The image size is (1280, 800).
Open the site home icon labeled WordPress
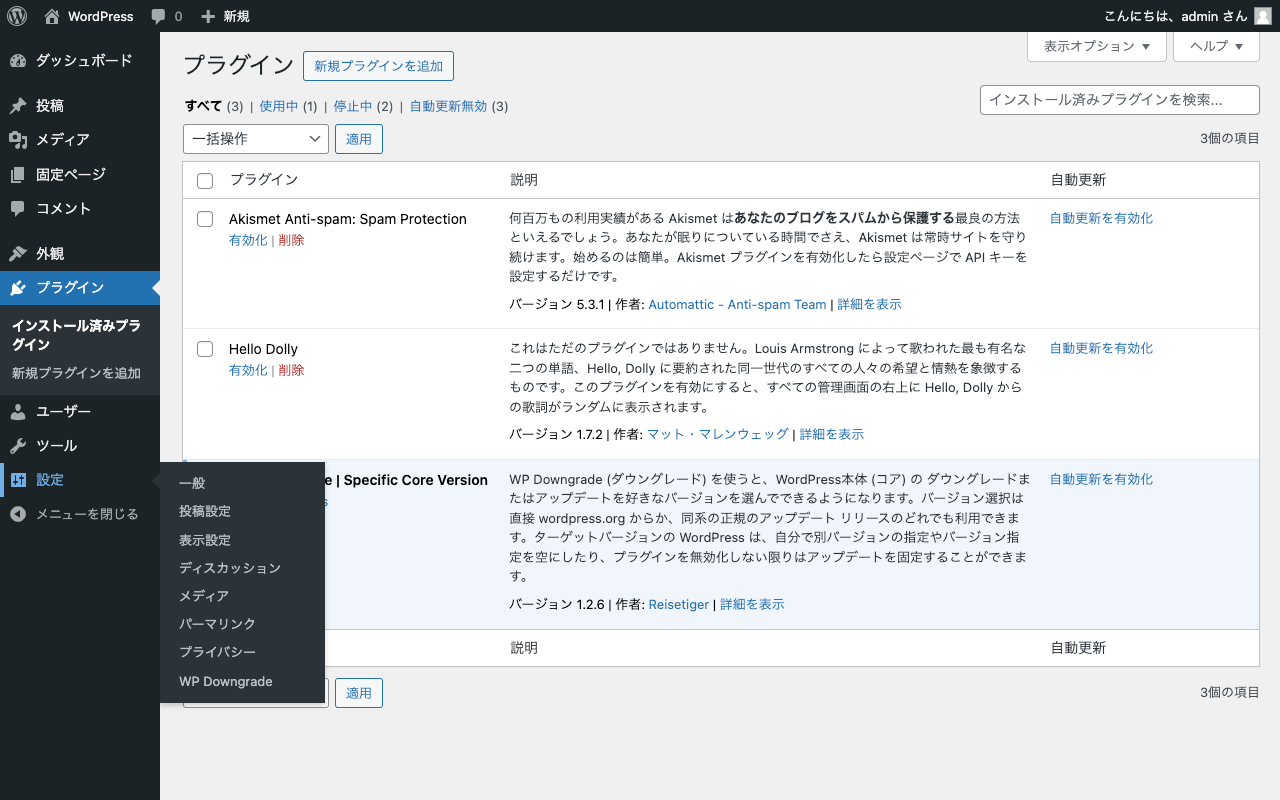tap(52, 16)
